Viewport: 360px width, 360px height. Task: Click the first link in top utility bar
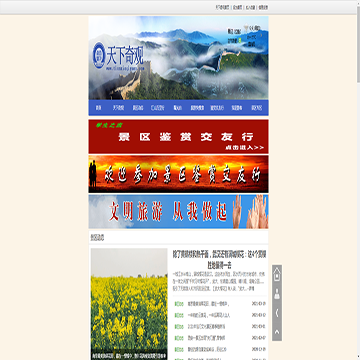[222, 7]
